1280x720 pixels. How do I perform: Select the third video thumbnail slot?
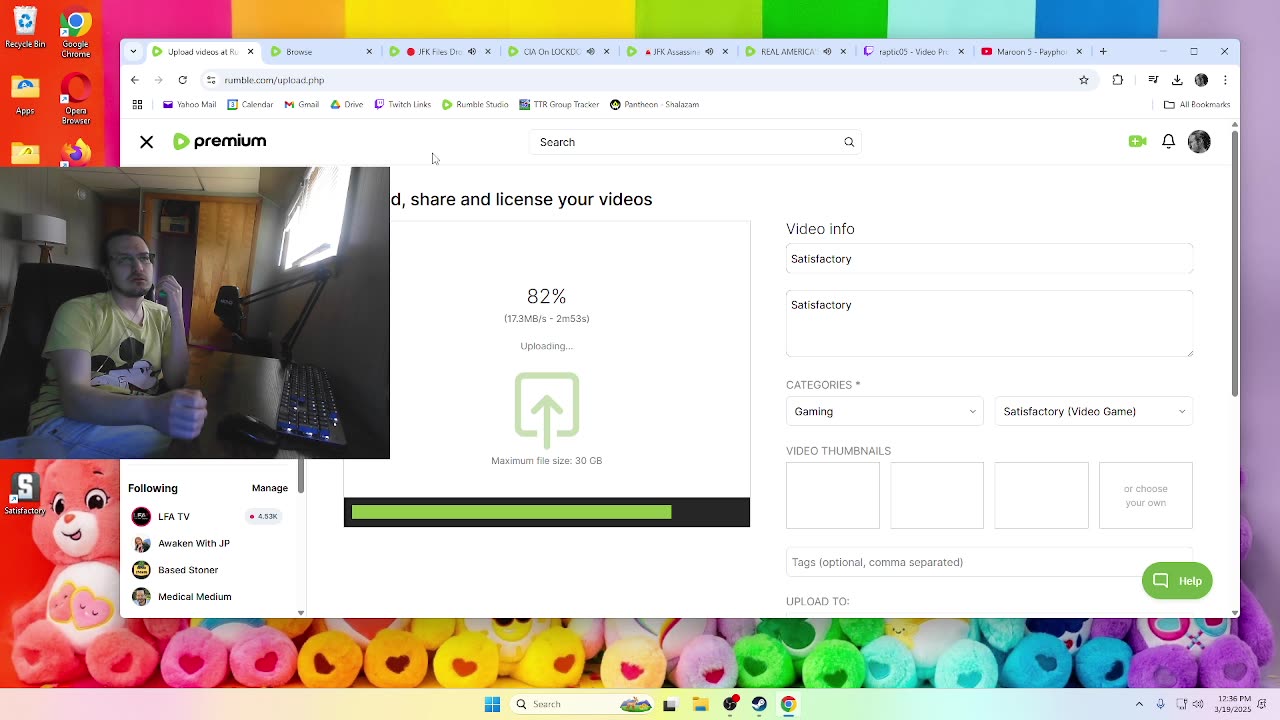1041,495
